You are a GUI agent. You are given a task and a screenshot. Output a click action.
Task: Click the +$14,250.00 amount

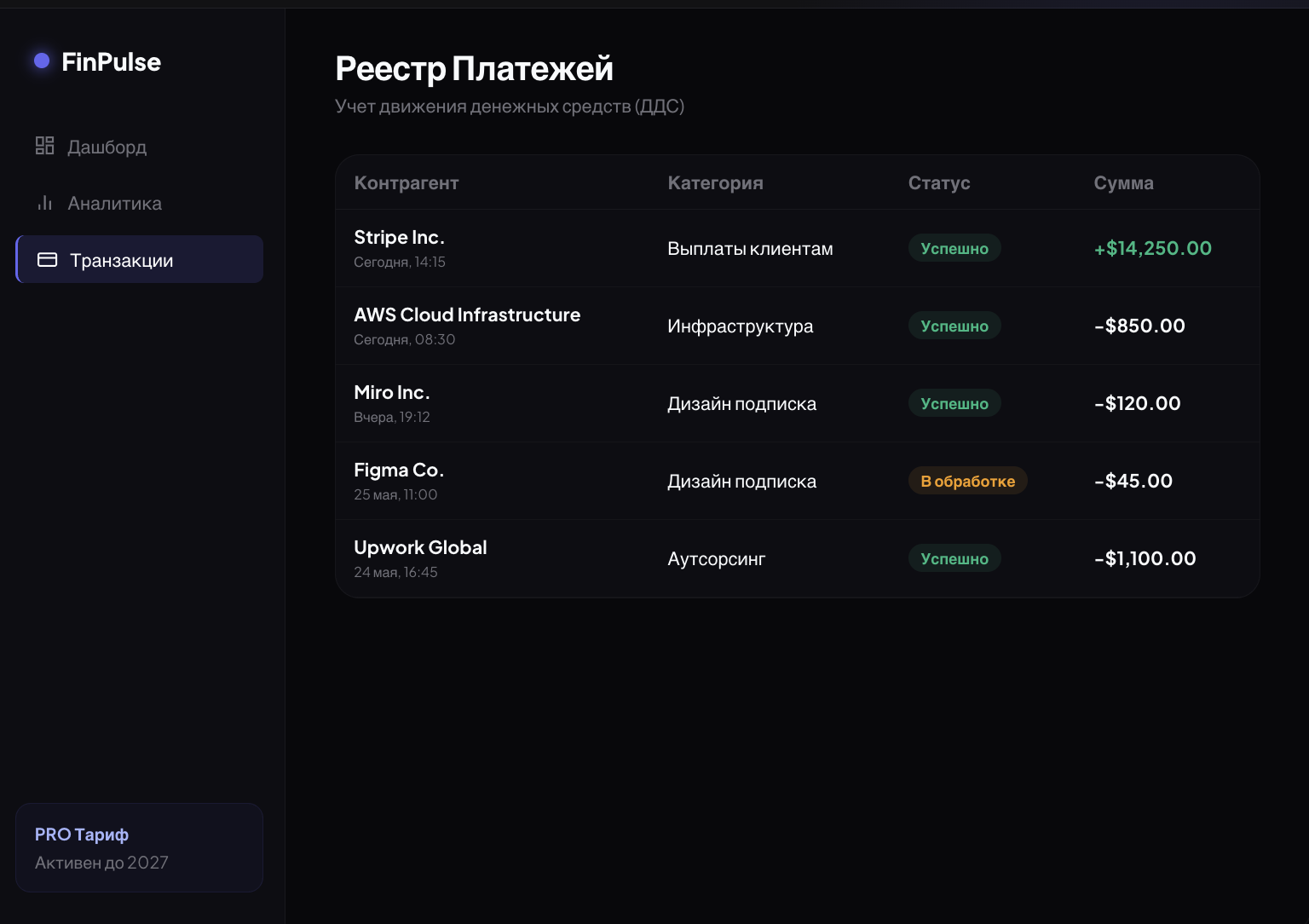pos(1153,248)
